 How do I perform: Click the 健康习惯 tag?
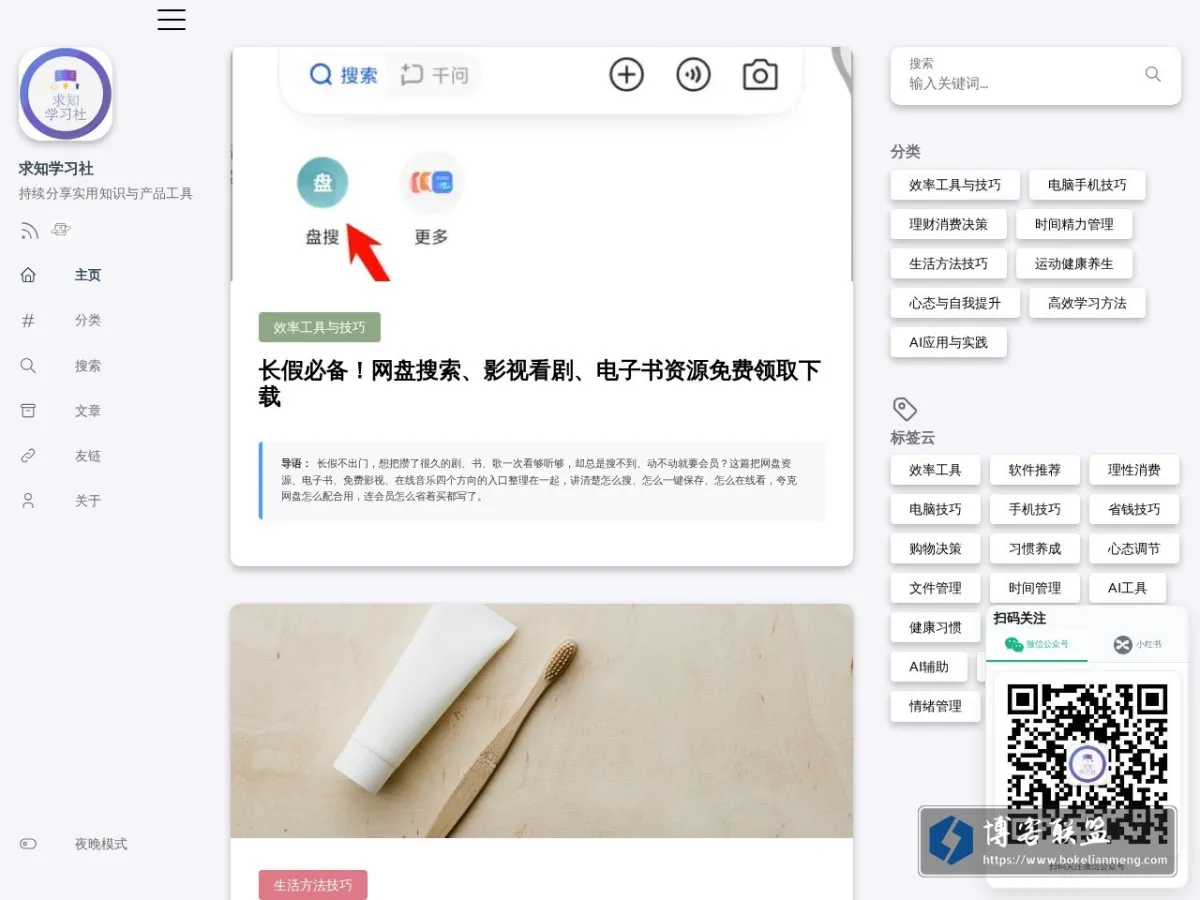point(935,628)
